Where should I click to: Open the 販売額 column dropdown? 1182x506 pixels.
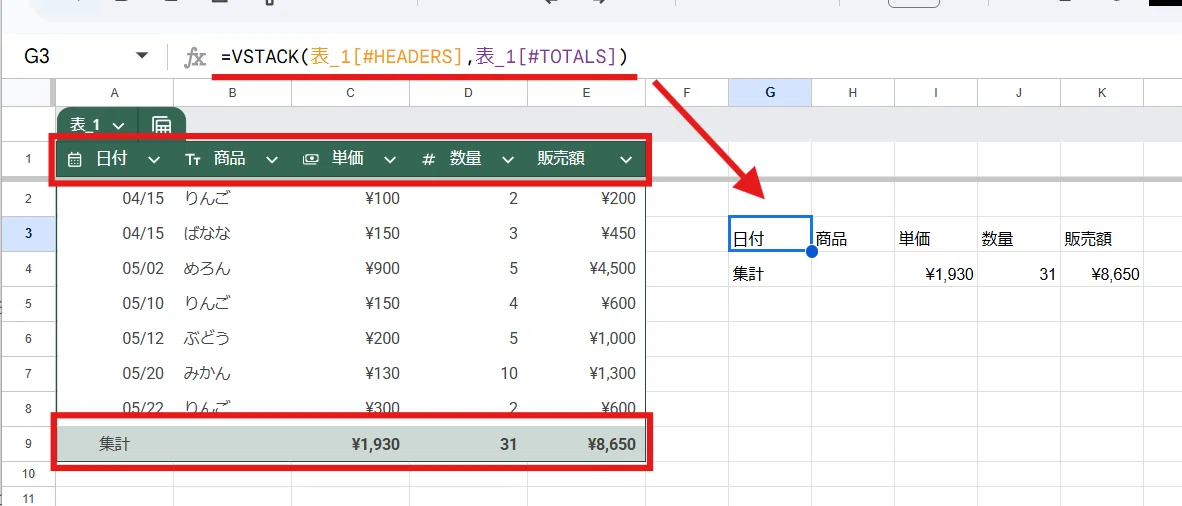click(626, 160)
